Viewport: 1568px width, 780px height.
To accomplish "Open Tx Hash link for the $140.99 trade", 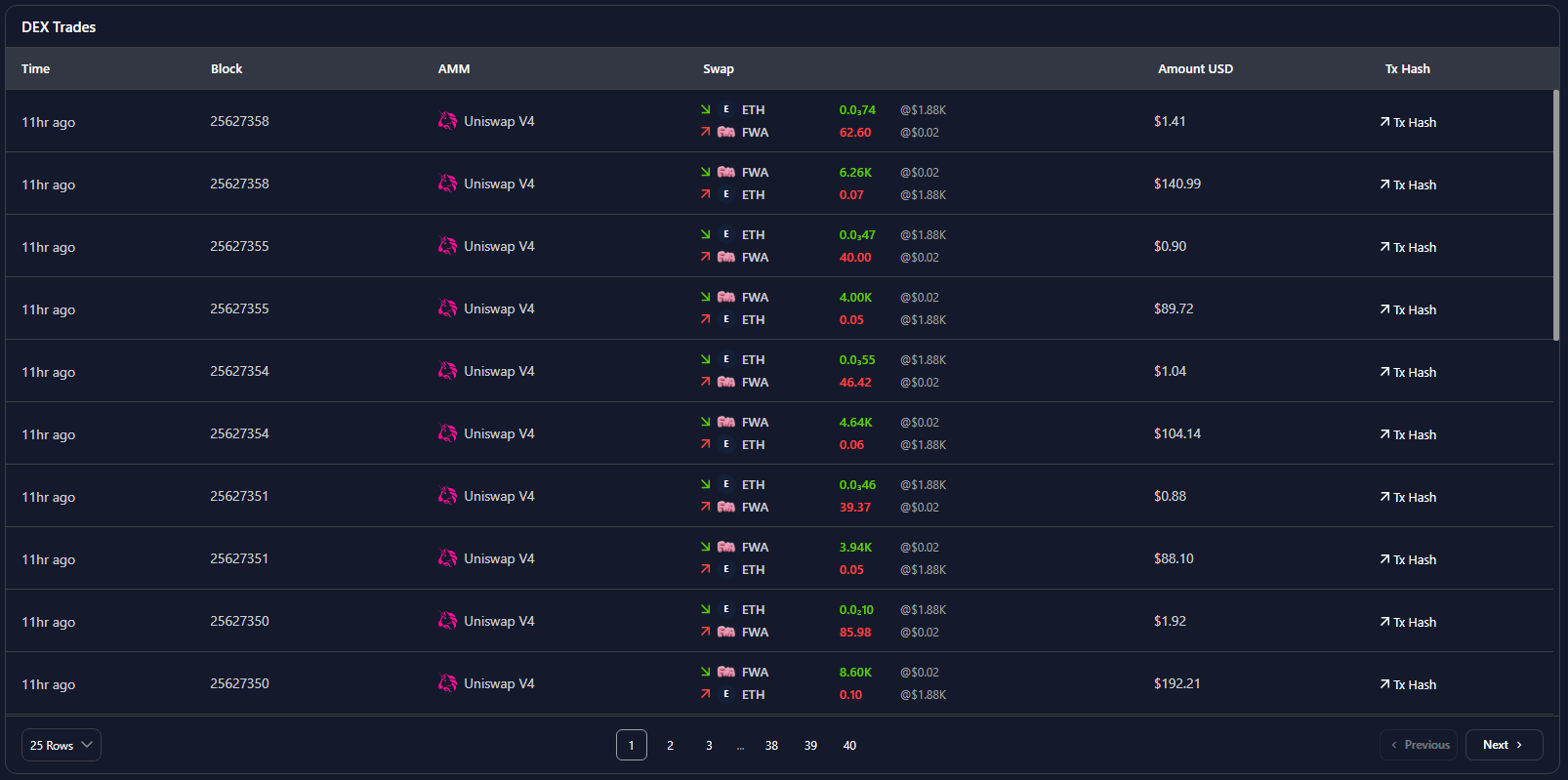I will [x=1408, y=185].
